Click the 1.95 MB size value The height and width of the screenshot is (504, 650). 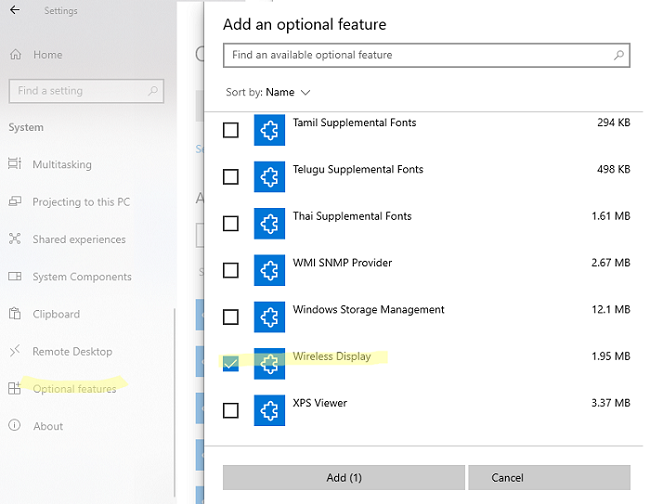611,356
